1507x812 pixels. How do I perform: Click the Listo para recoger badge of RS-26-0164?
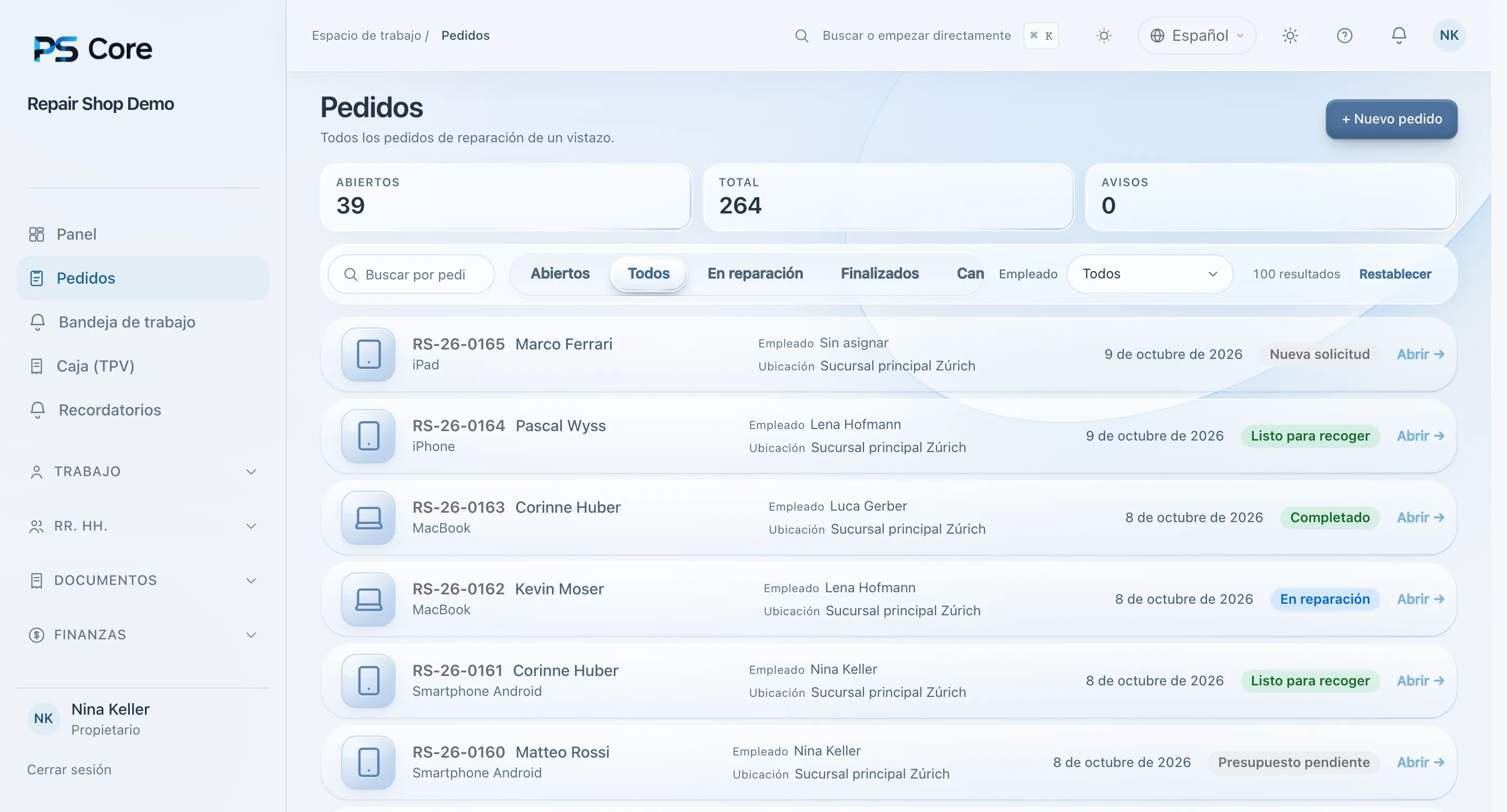pyautogui.click(x=1310, y=436)
